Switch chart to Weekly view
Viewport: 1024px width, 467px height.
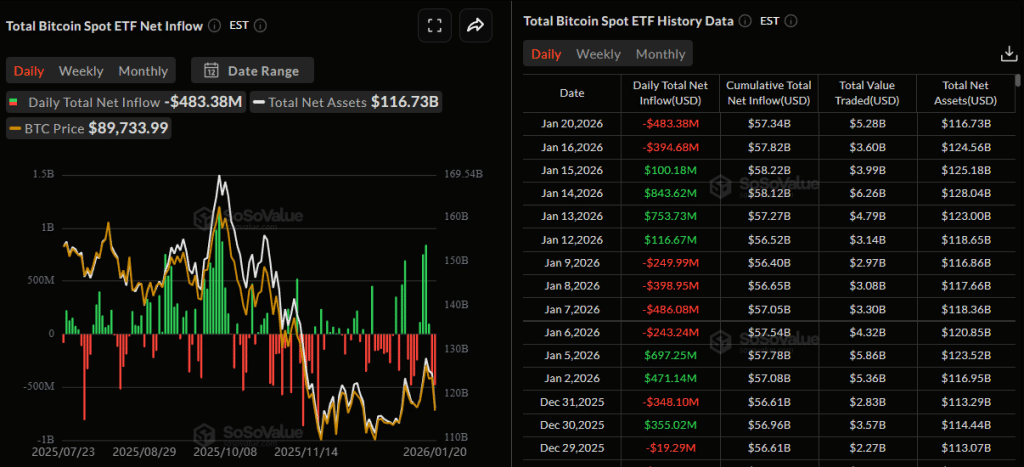[81, 70]
